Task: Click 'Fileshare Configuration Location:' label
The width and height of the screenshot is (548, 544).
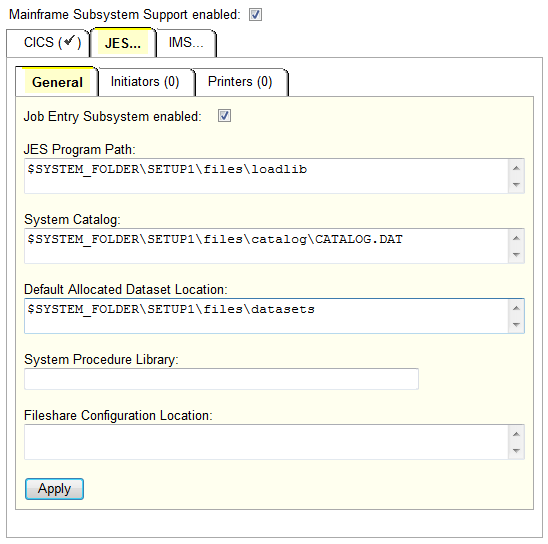Action: pyautogui.click(x=118, y=415)
